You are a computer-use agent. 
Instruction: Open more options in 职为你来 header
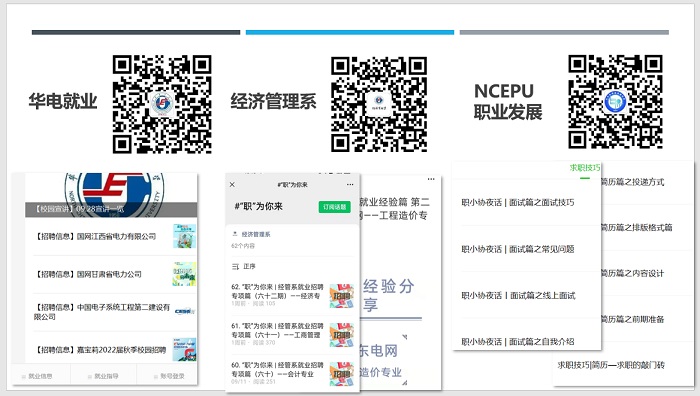point(350,184)
